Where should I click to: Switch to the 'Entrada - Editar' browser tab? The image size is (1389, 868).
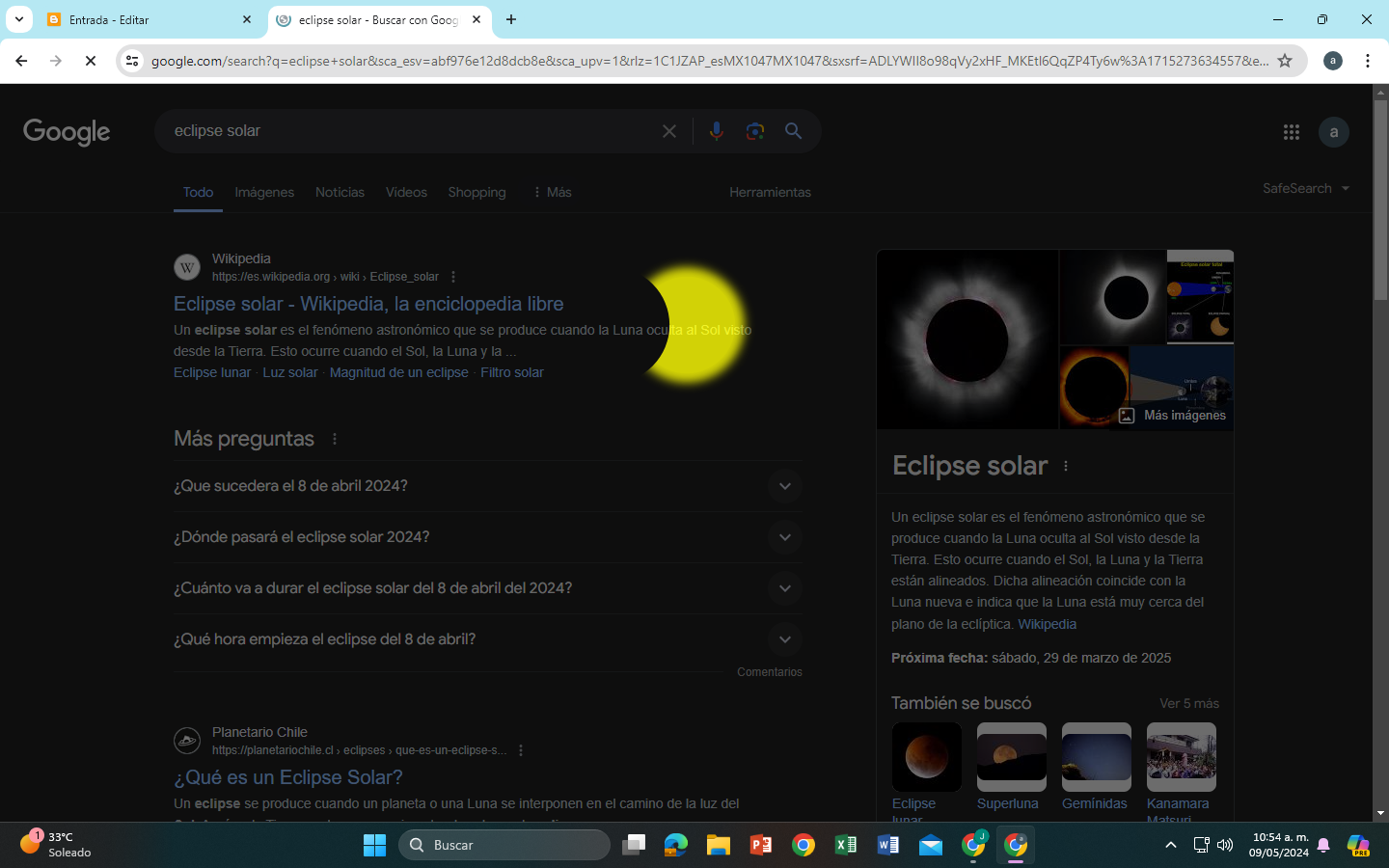pos(150,19)
